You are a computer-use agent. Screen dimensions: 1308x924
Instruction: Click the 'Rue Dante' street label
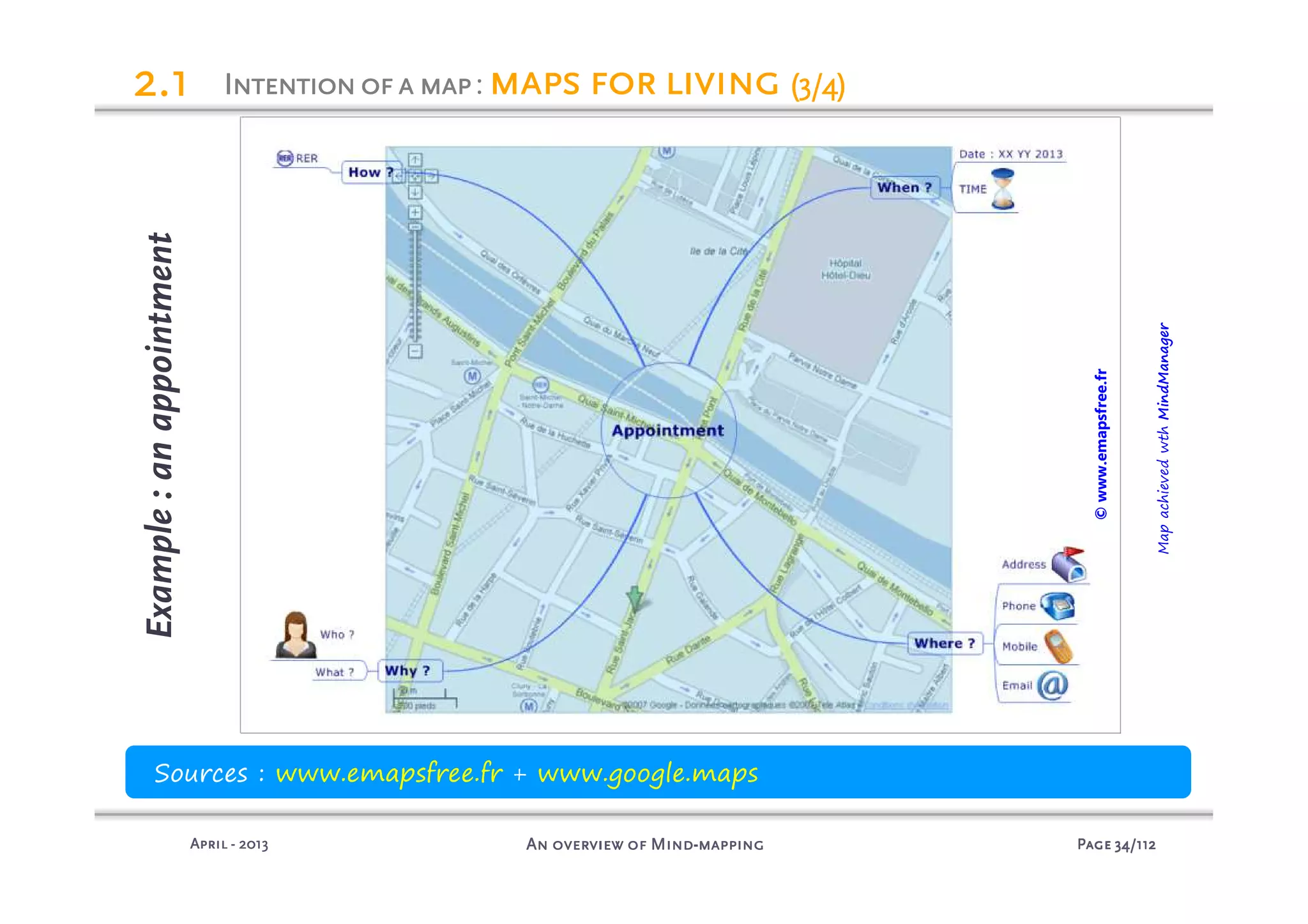(x=688, y=651)
